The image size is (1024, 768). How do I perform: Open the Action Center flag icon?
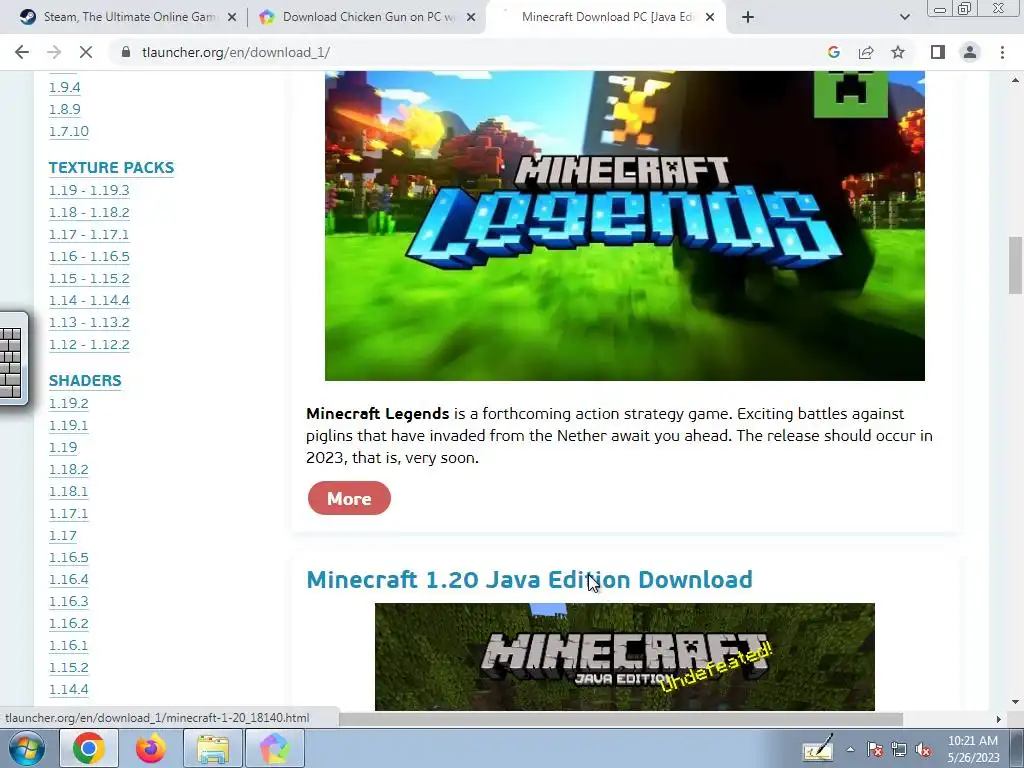[874, 749]
